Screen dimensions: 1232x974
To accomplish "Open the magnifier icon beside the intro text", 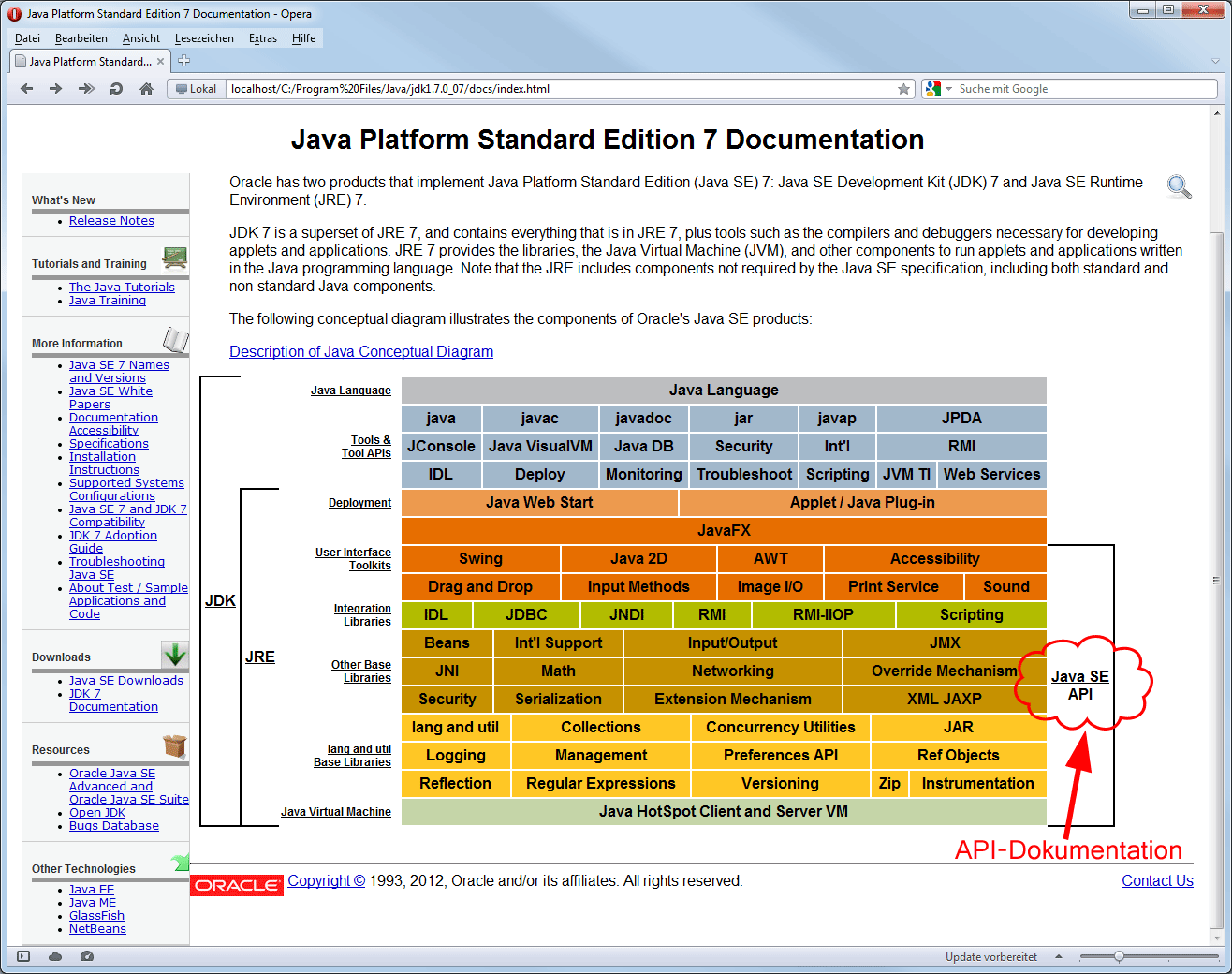I will tap(1179, 186).
